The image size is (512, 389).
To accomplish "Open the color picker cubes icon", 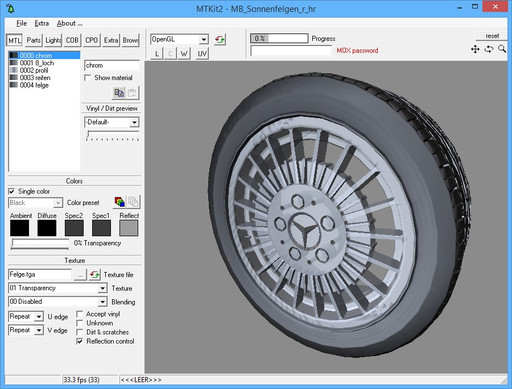I will coord(120,202).
